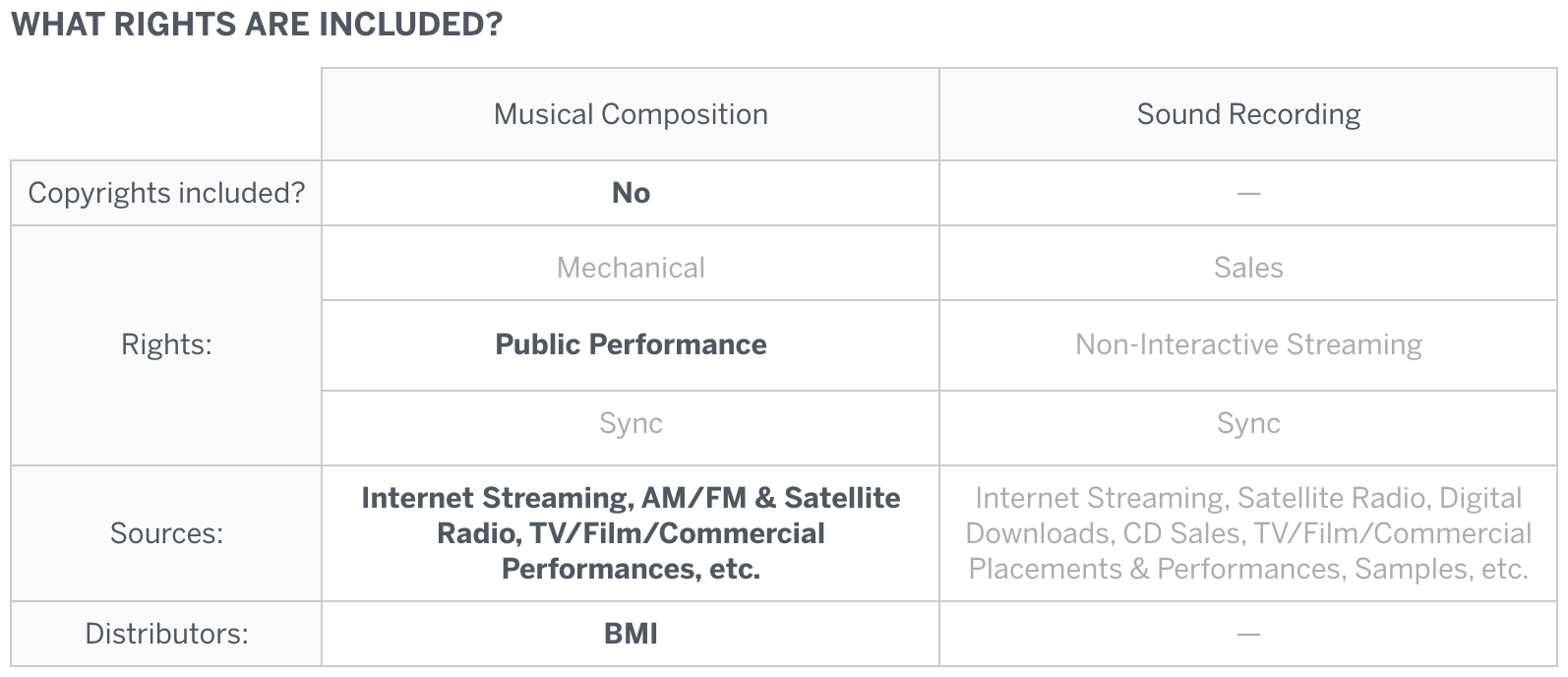This screenshot has width=1568, height=677.
Task: Click the 'What Rights Are Included?' heading
Action: coord(256,24)
